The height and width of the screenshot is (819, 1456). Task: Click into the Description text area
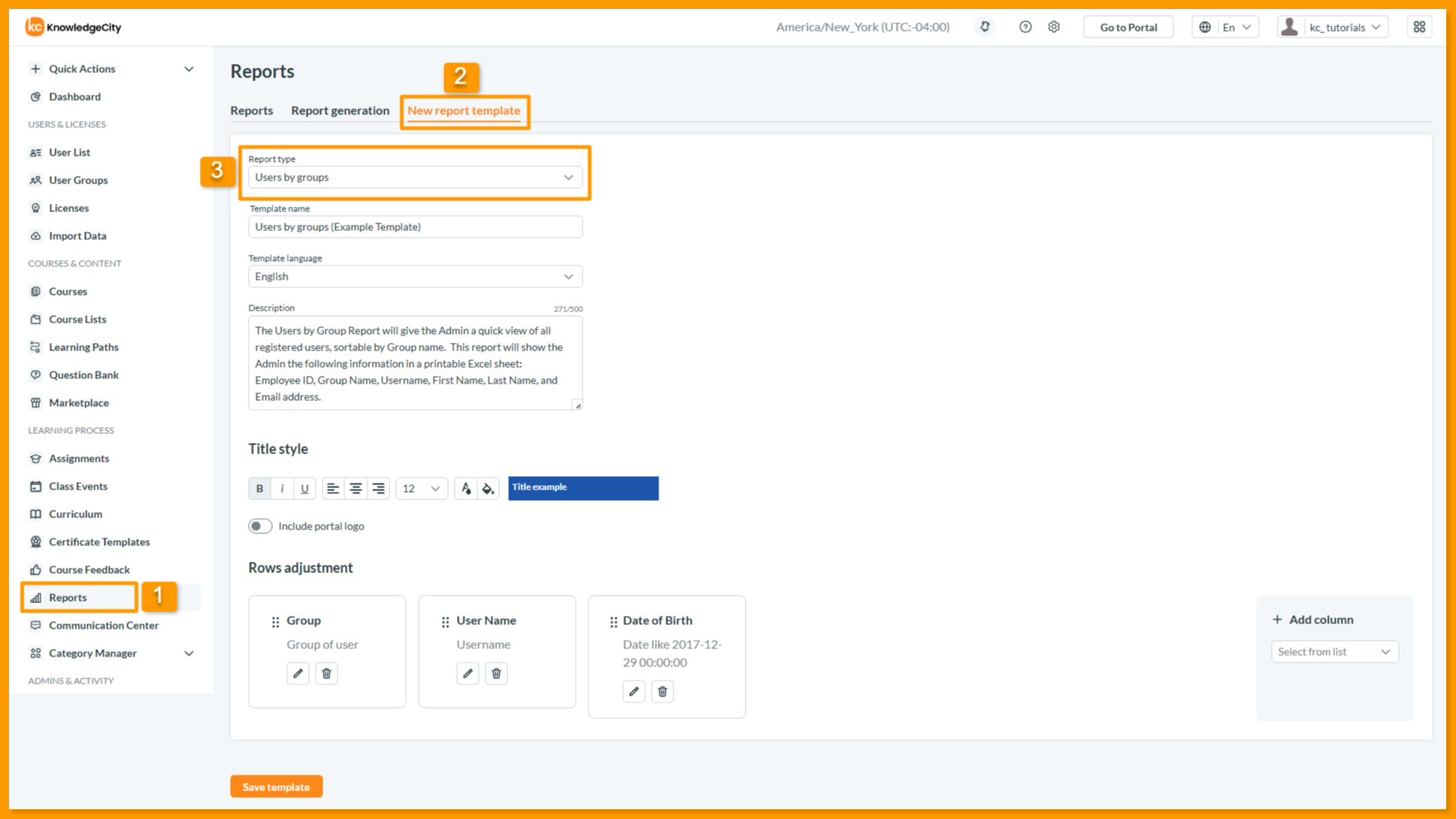pyautogui.click(x=415, y=363)
